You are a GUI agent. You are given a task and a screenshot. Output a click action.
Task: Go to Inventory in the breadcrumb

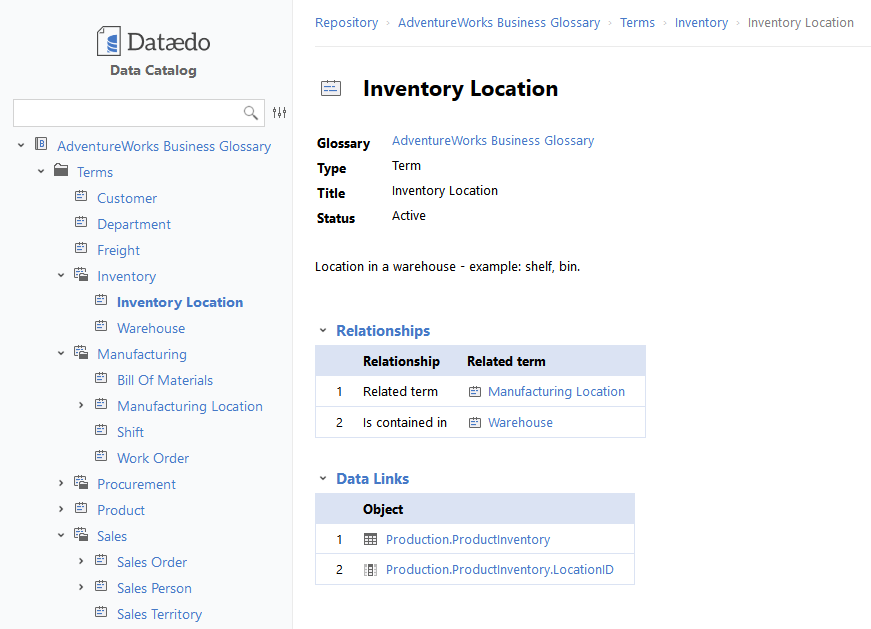[x=701, y=22]
